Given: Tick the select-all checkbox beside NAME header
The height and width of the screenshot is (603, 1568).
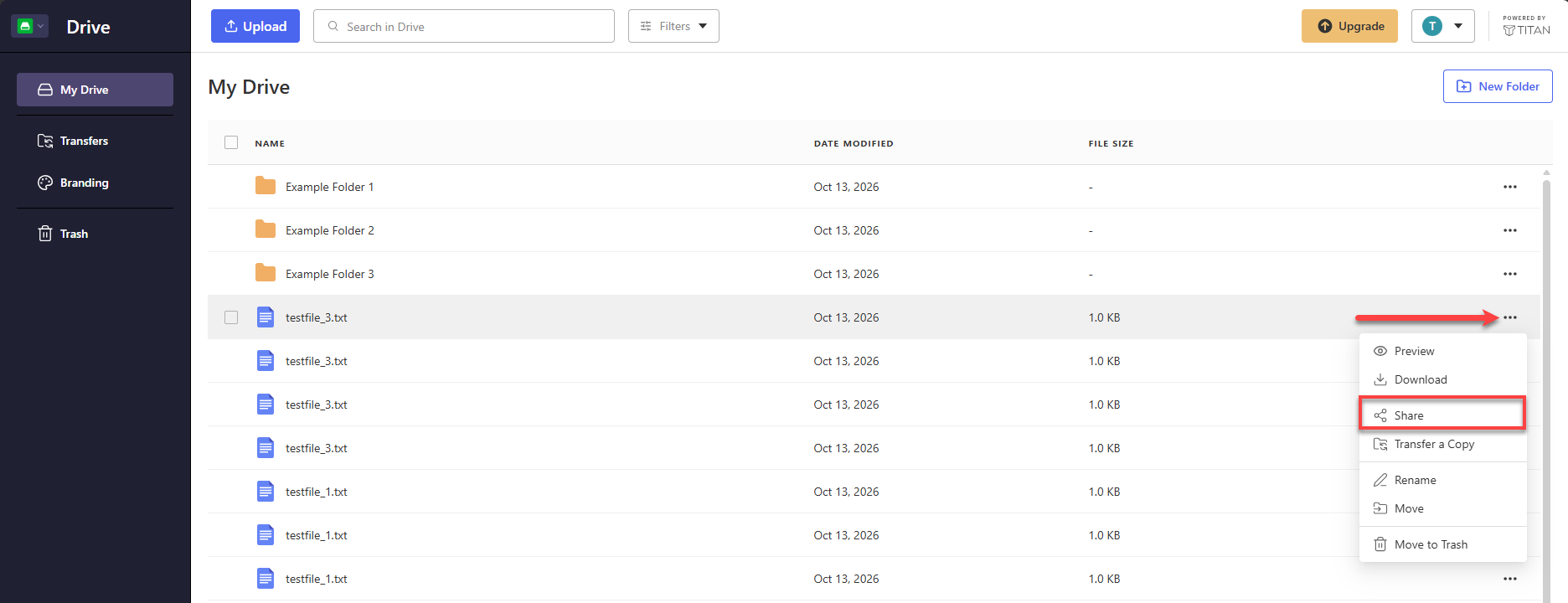Looking at the screenshot, I should [231, 142].
